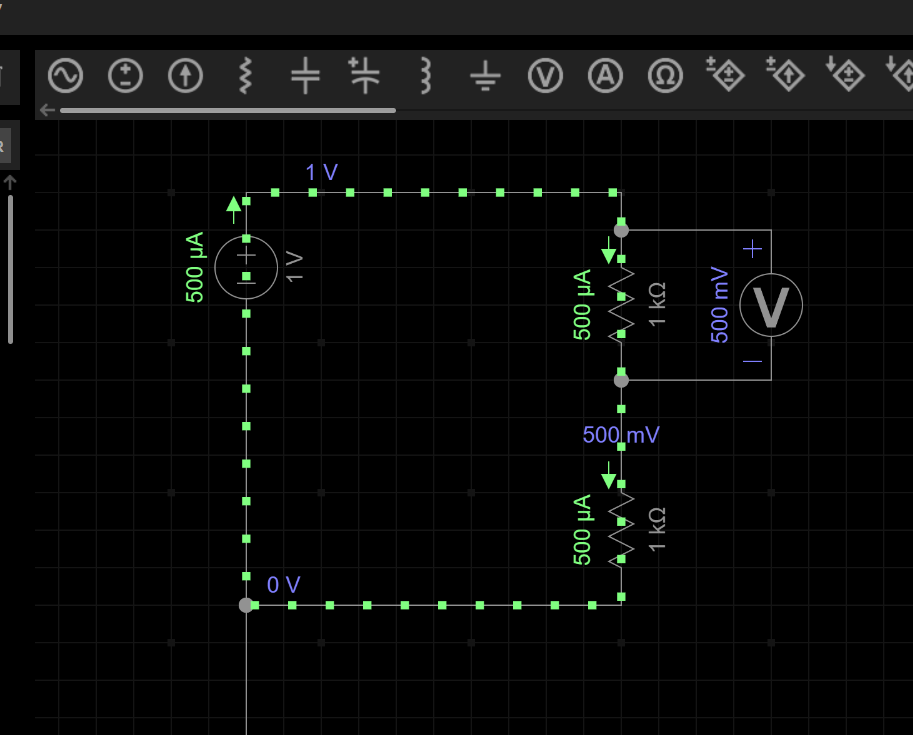Viewport: 913px width, 735px height.
Task: Select the polarized capacitor tool
Action: (x=365, y=76)
